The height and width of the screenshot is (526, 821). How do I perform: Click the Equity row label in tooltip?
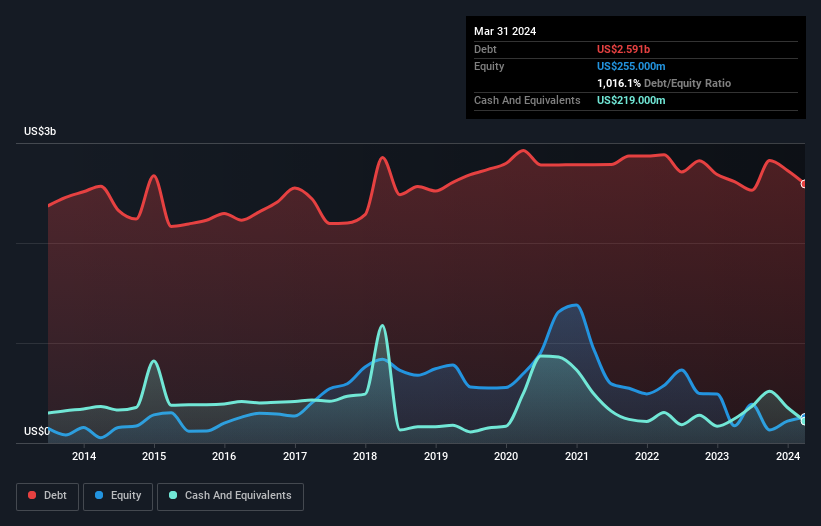click(489, 66)
